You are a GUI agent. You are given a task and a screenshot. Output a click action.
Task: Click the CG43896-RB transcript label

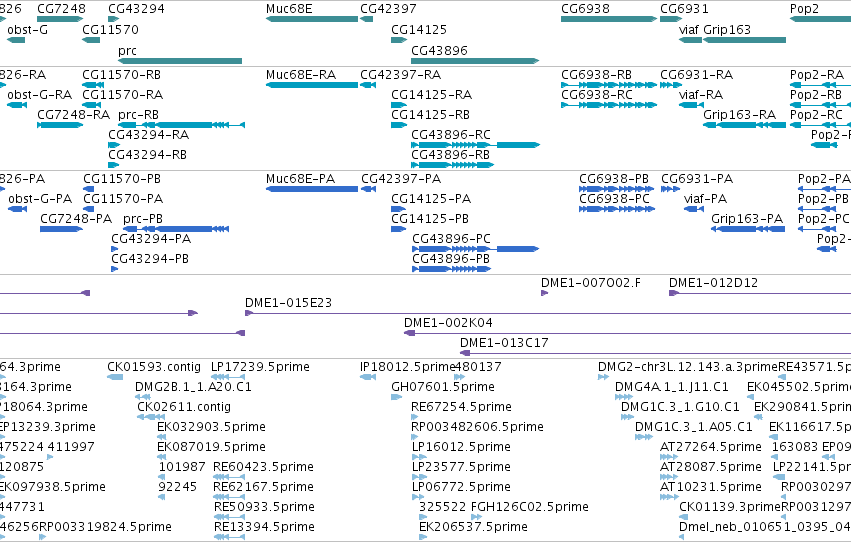[x=450, y=155]
